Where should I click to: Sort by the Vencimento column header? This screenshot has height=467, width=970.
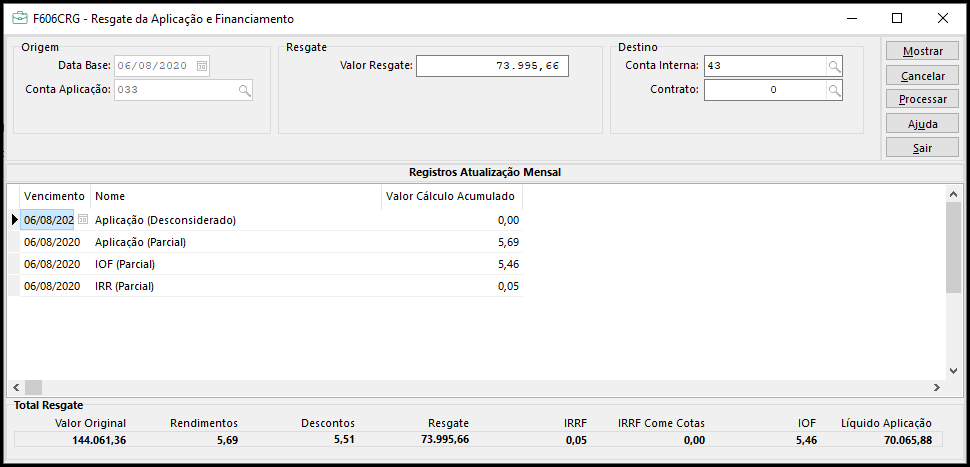54,196
